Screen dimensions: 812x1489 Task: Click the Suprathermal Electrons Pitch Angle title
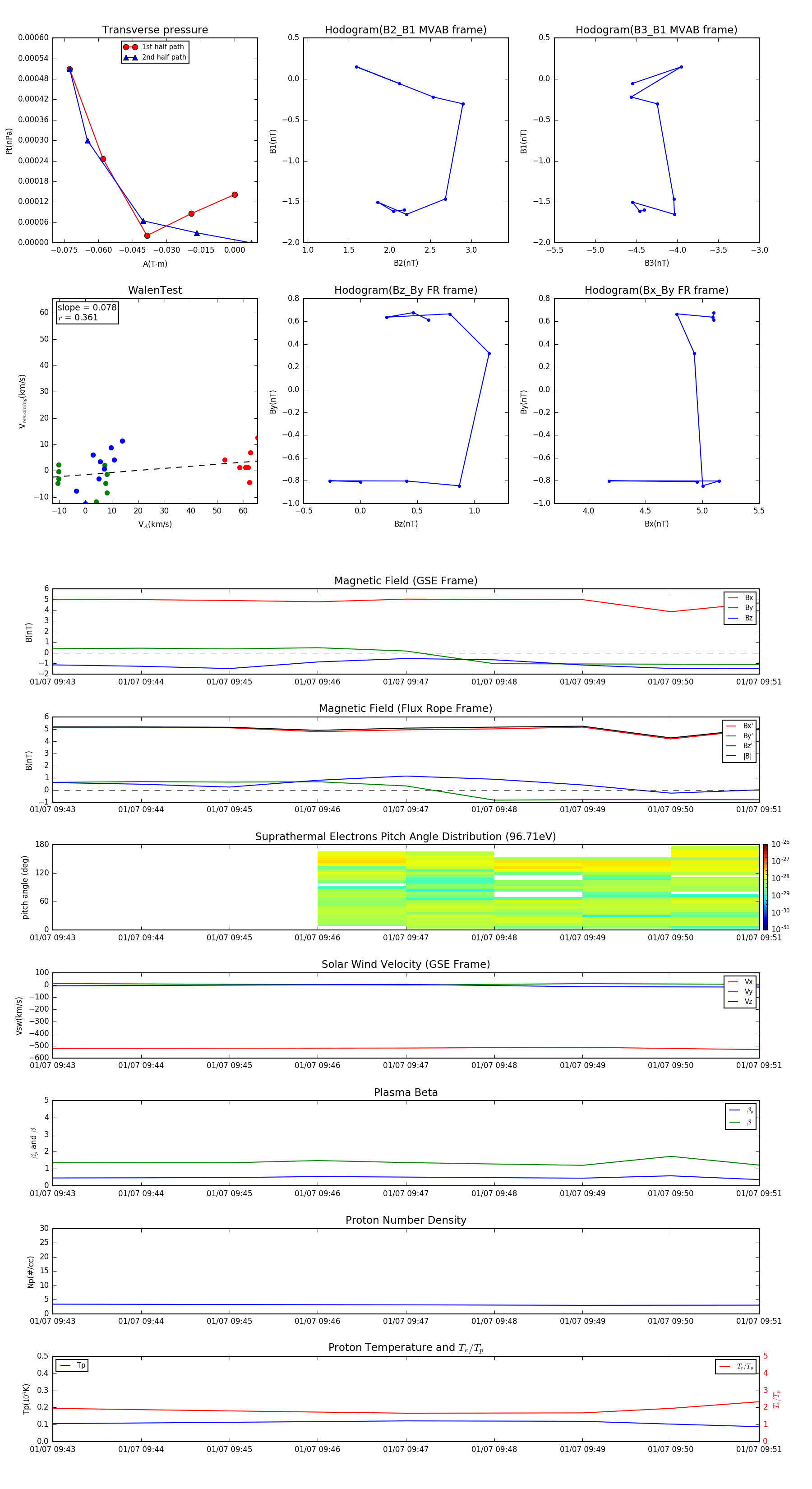tap(406, 837)
